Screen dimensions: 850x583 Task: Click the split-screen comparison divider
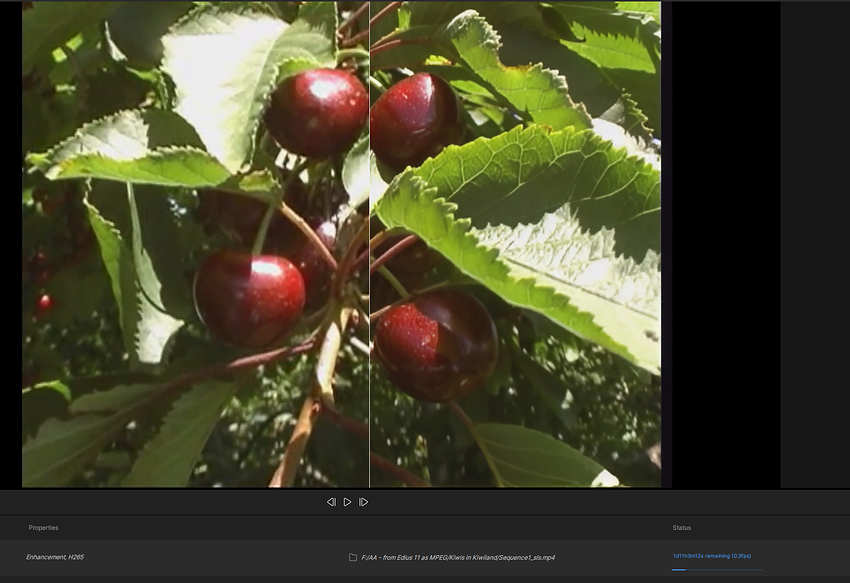370,245
